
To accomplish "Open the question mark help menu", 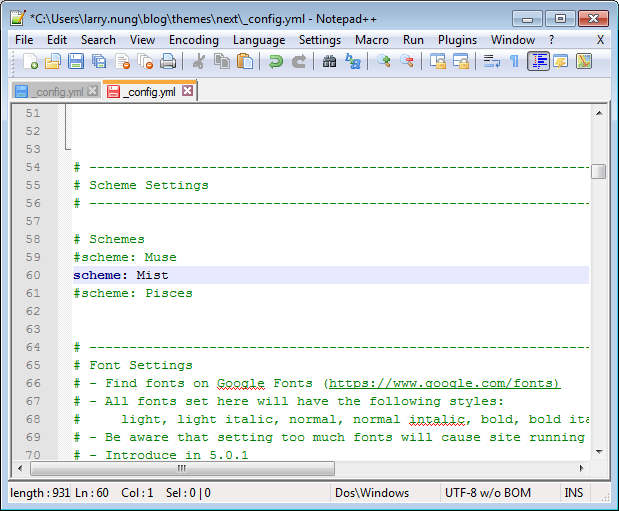I will [x=551, y=40].
